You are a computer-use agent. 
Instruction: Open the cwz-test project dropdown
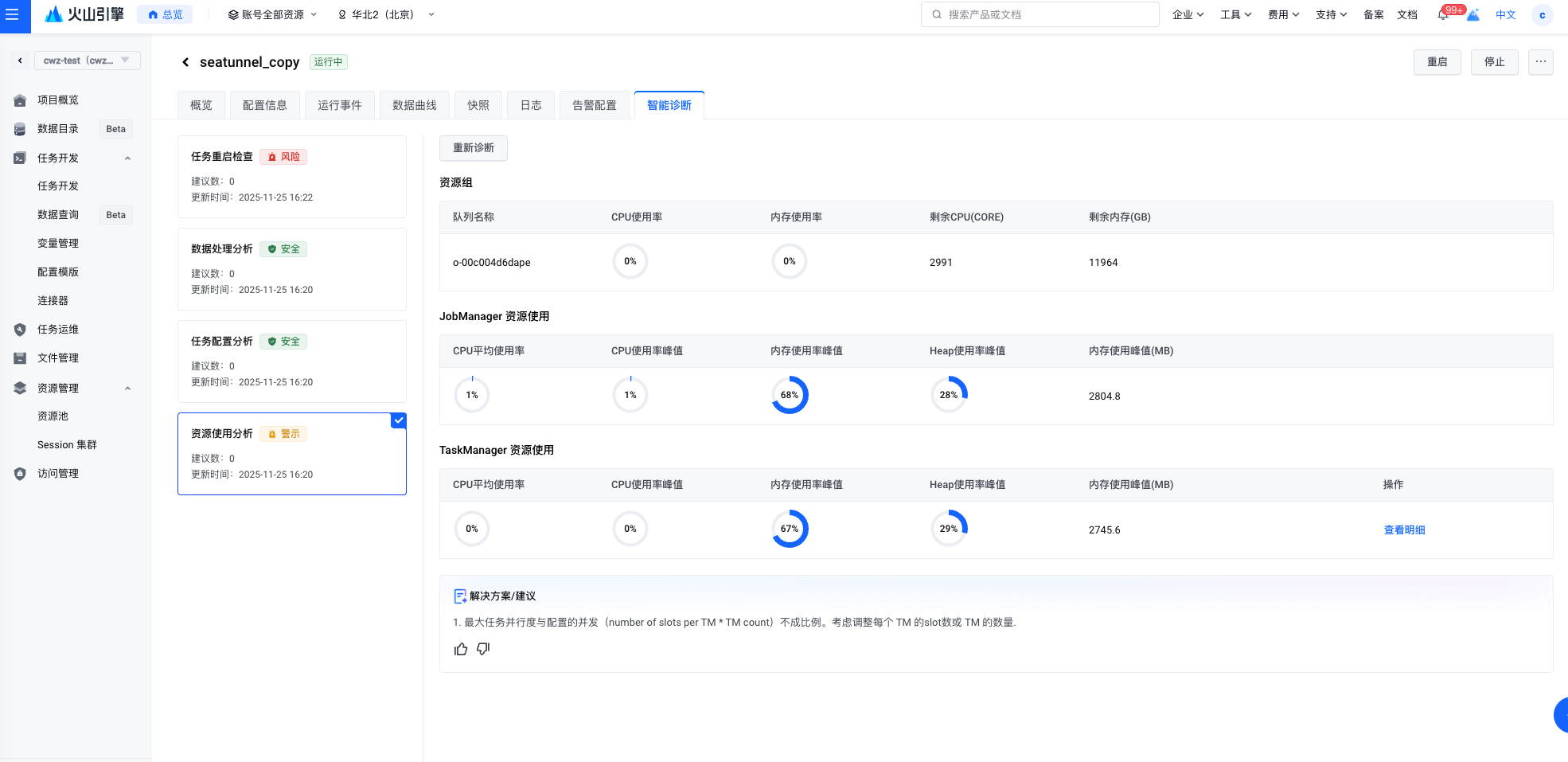pos(87,61)
